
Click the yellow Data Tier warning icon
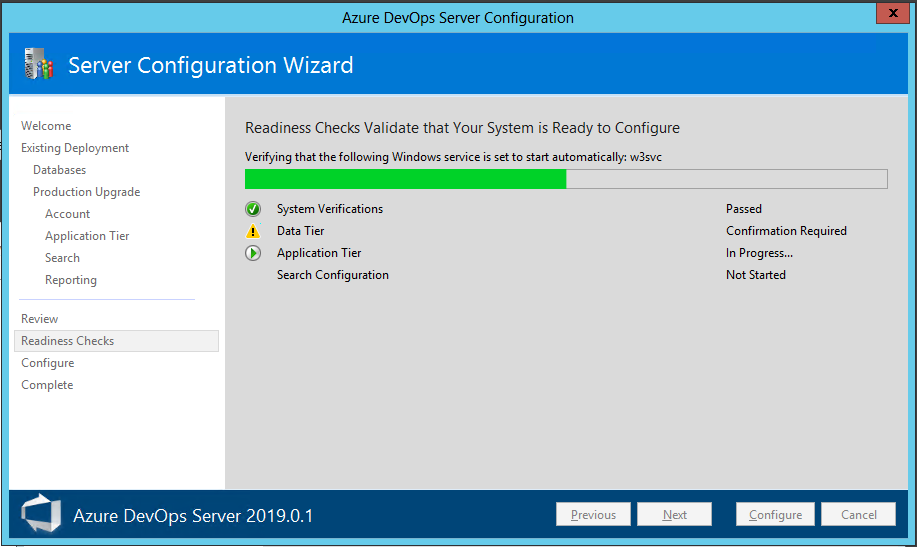click(253, 231)
